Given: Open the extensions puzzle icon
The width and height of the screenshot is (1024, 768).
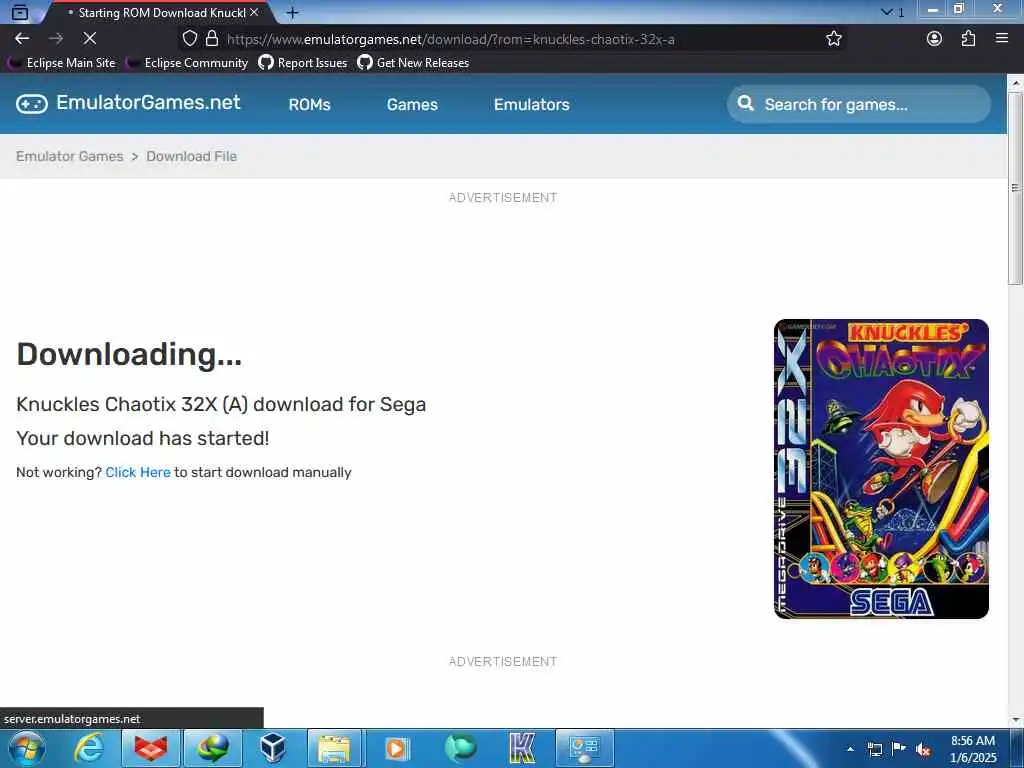Looking at the screenshot, I should [x=968, y=39].
